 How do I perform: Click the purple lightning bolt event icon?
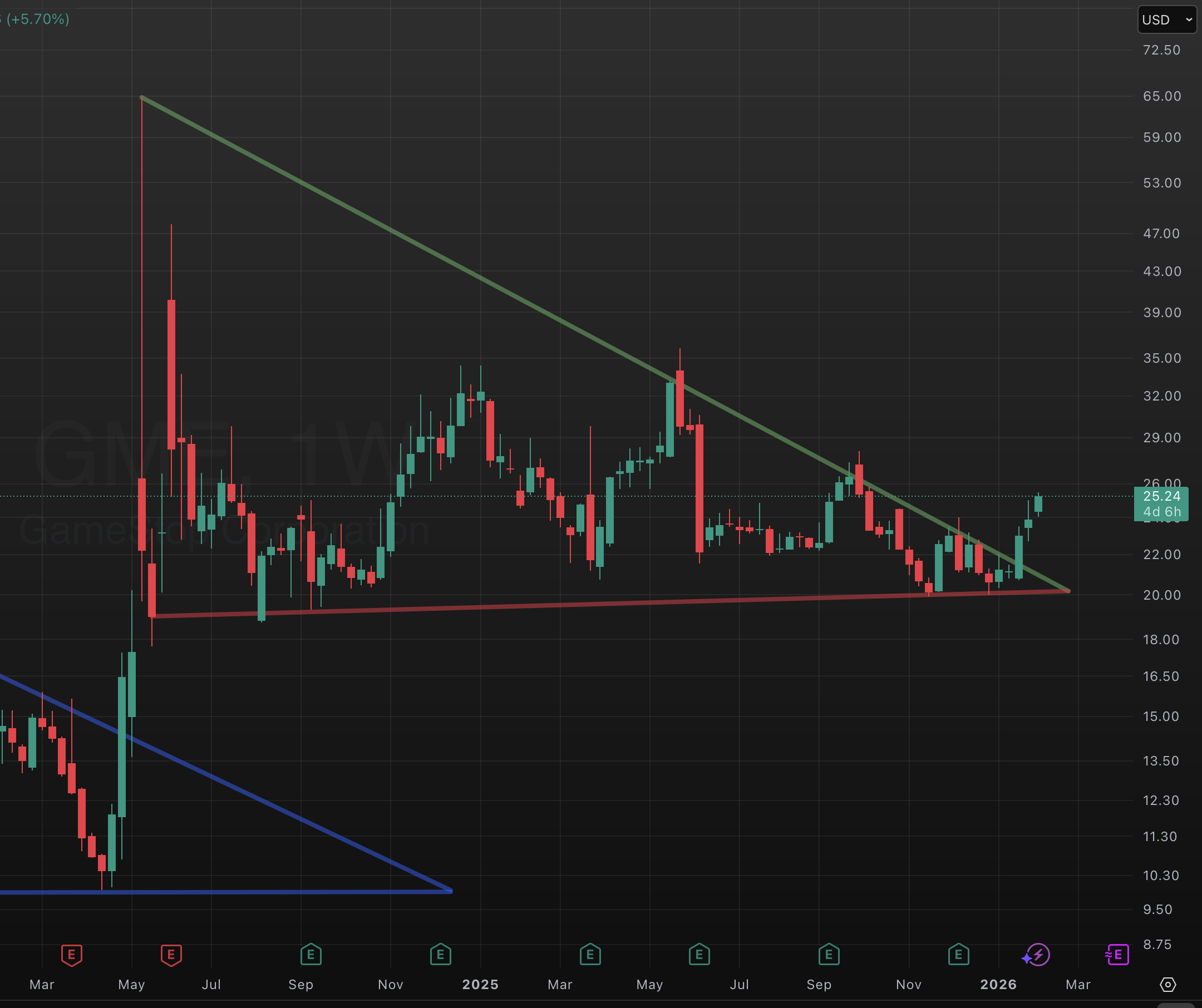coord(1037,955)
